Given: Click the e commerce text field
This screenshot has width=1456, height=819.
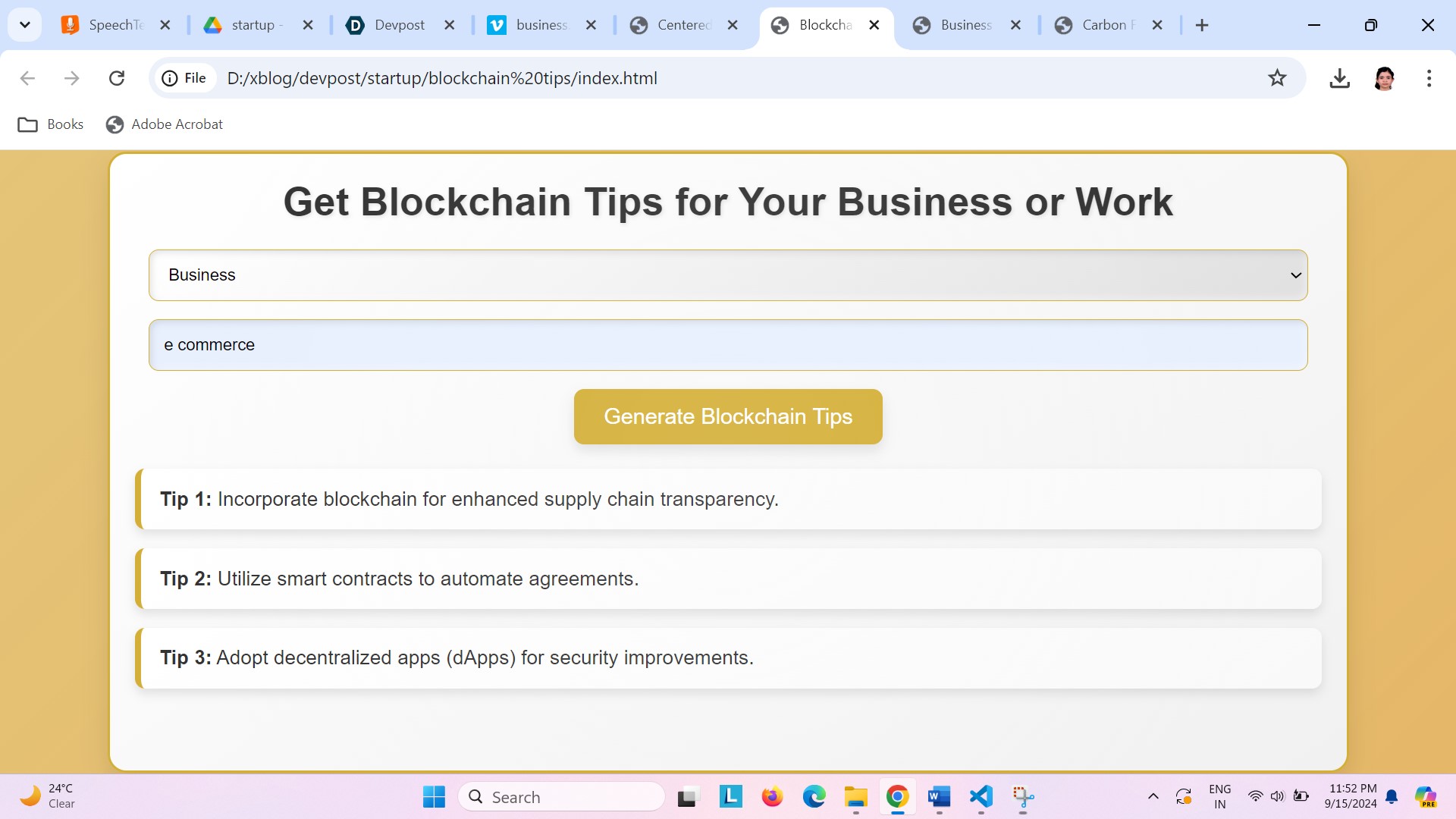Looking at the screenshot, I should [727, 345].
